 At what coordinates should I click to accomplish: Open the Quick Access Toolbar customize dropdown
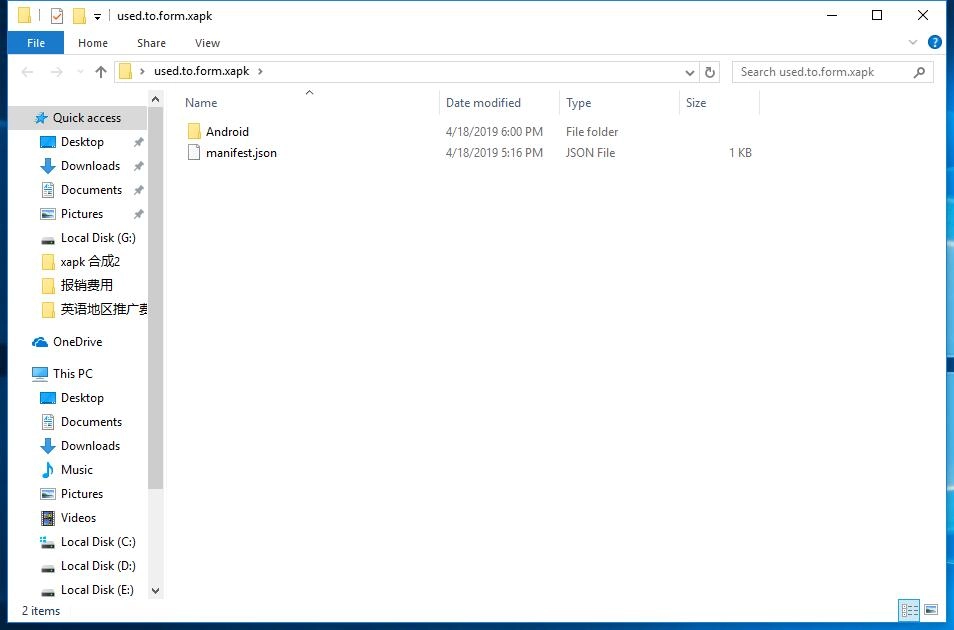(x=97, y=17)
